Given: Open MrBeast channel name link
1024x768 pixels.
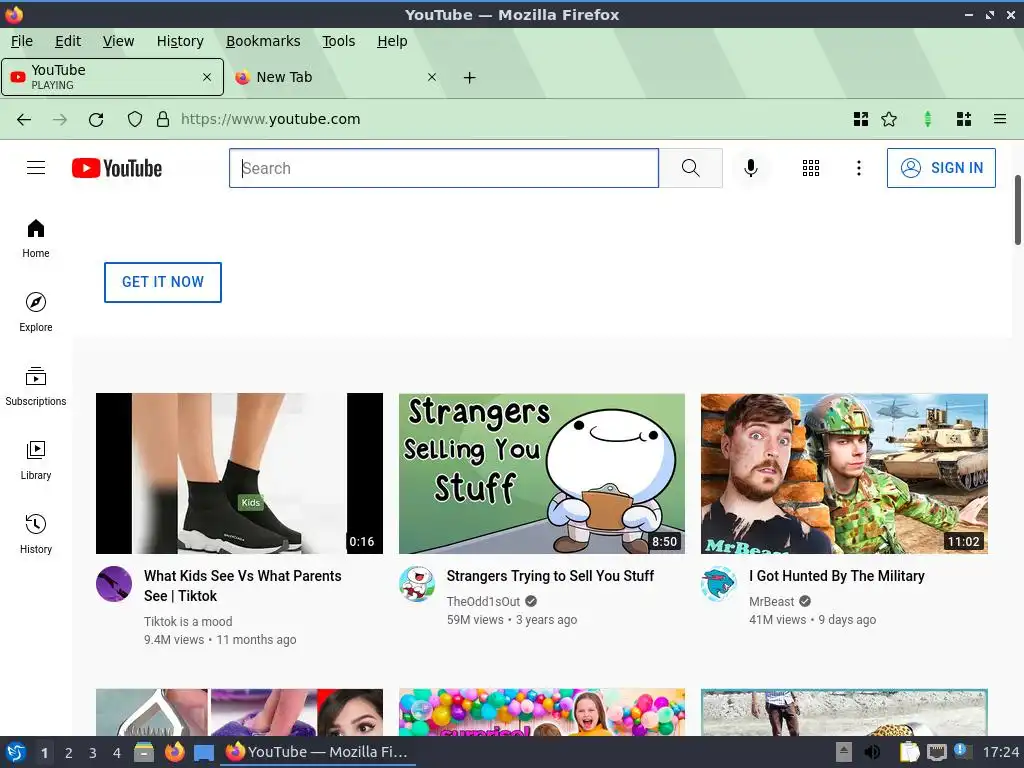Looking at the screenshot, I should [771, 601].
